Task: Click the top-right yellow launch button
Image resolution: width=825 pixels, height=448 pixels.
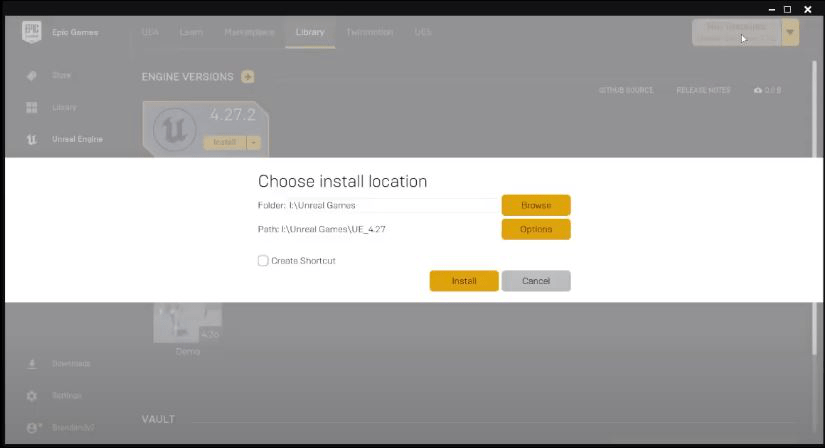Action: point(737,33)
